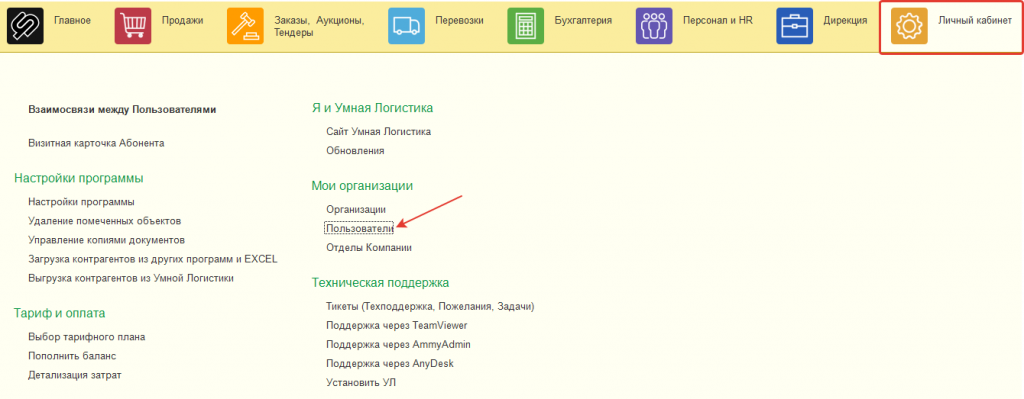Click the Установить УЛ link

point(360,382)
